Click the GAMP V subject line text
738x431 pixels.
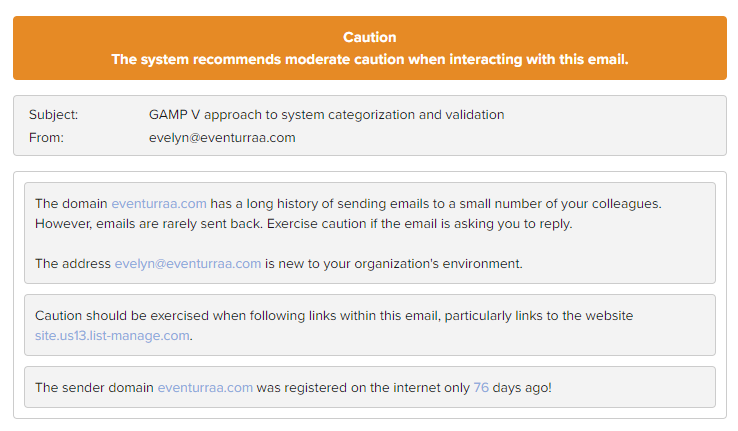coord(326,115)
